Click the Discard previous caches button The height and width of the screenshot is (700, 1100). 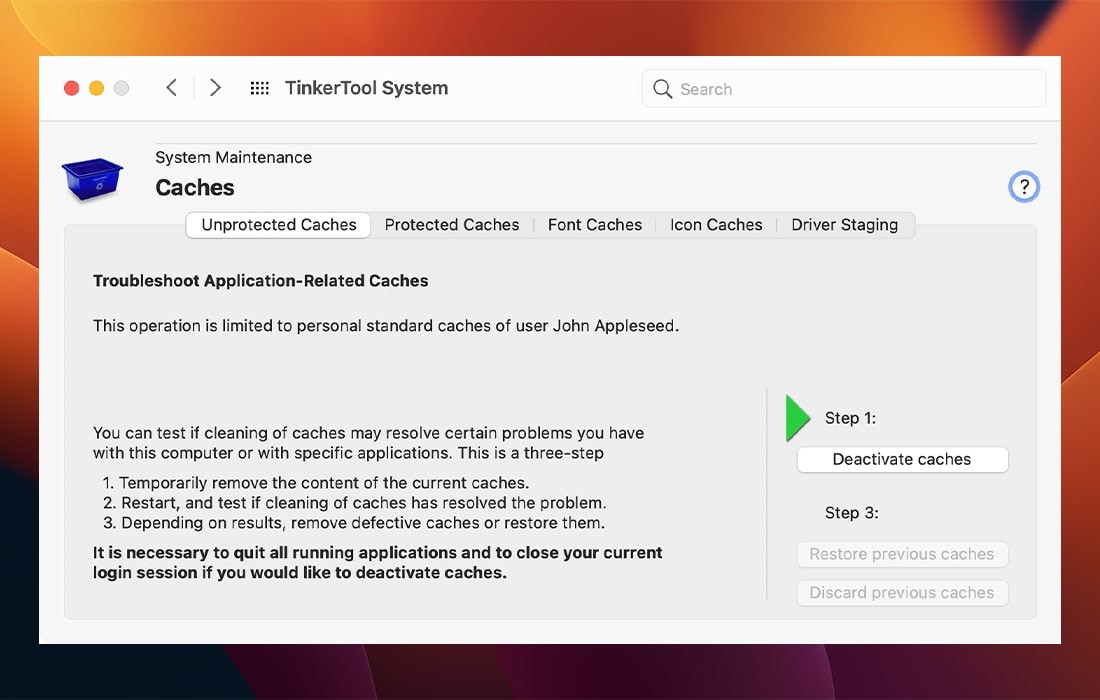pos(901,592)
